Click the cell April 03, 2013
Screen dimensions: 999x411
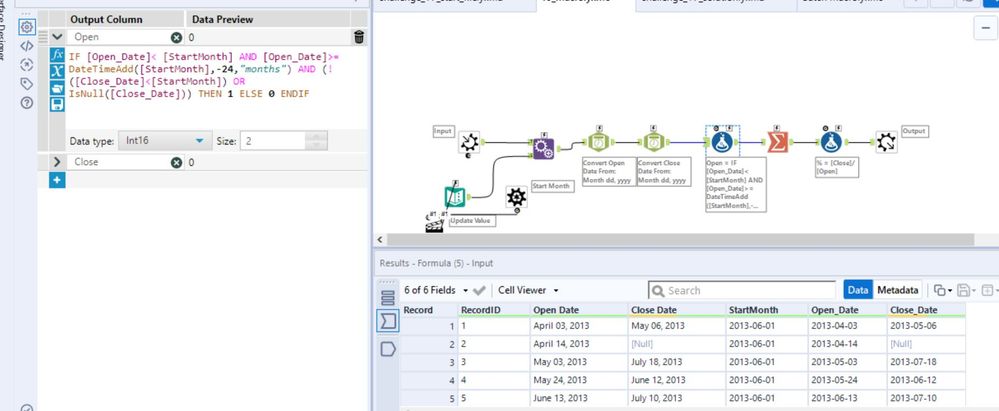pyautogui.click(x=579, y=326)
